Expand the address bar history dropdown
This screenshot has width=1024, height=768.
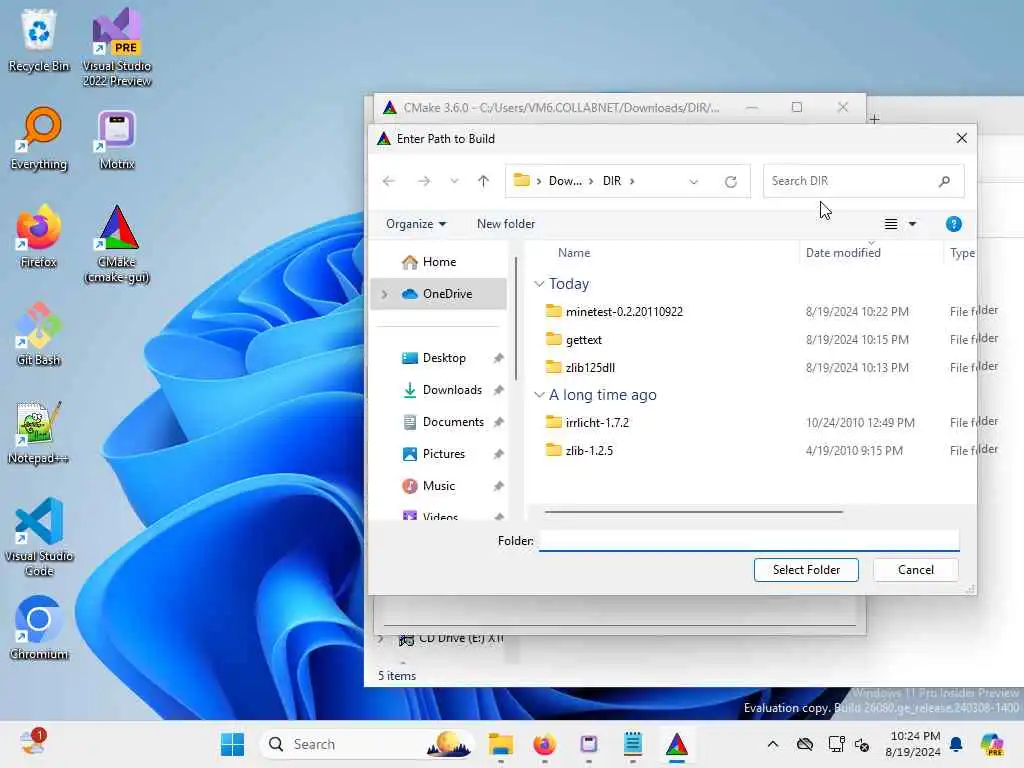(694, 182)
